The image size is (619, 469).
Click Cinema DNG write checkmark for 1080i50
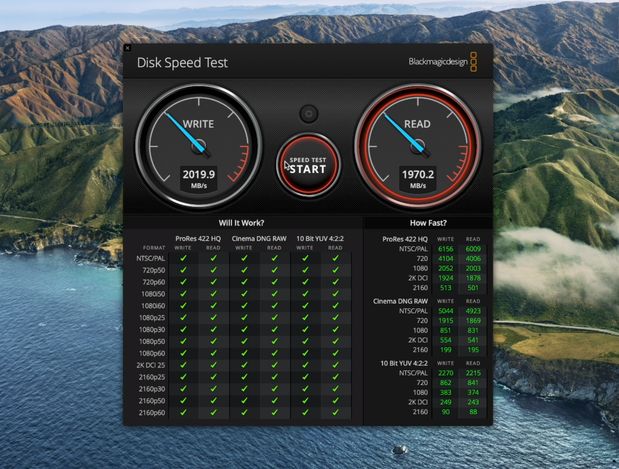pyautogui.click(x=244, y=294)
